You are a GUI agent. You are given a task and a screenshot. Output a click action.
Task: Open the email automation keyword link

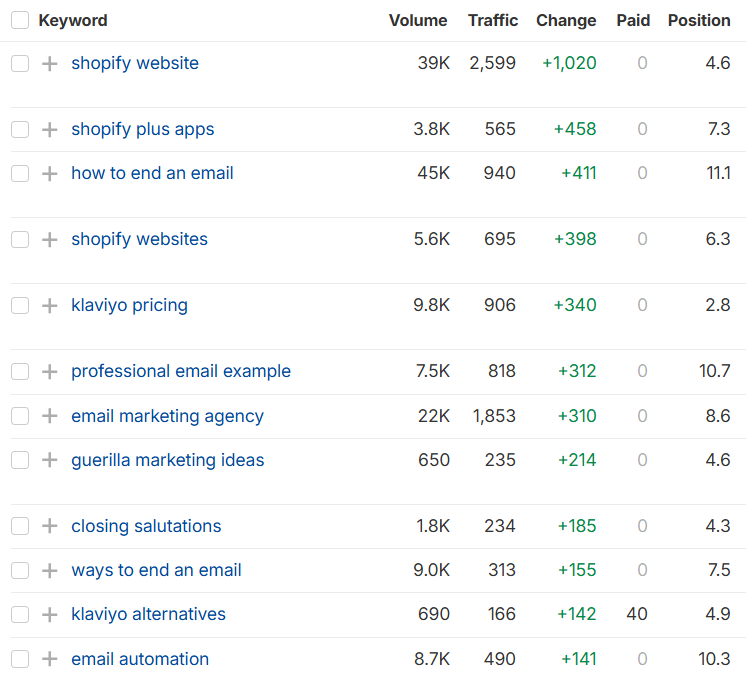(140, 659)
